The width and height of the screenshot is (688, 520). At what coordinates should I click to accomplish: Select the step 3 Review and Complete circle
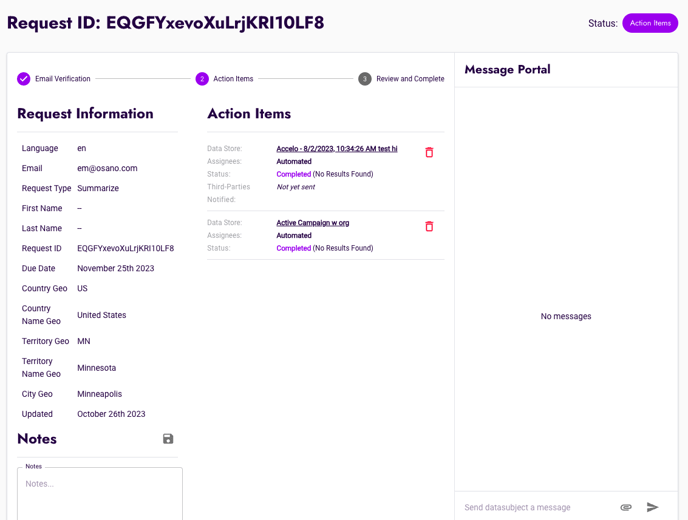pos(365,79)
